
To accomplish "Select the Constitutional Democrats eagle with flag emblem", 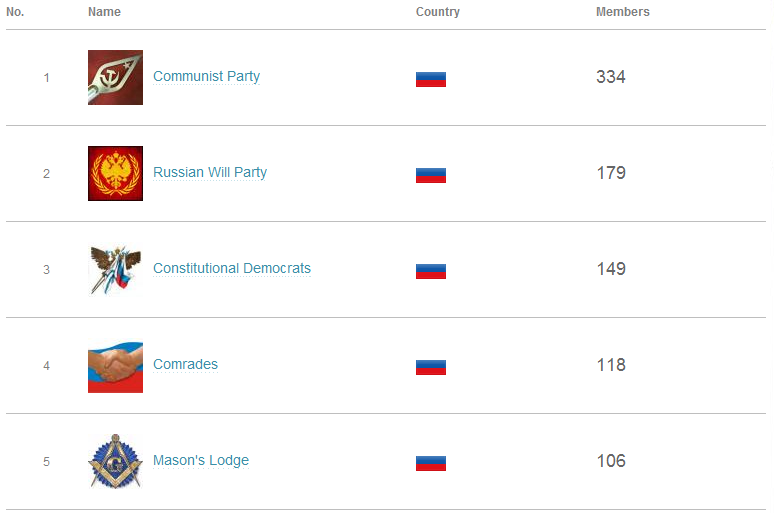I will pyautogui.click(x=116, y=270).
